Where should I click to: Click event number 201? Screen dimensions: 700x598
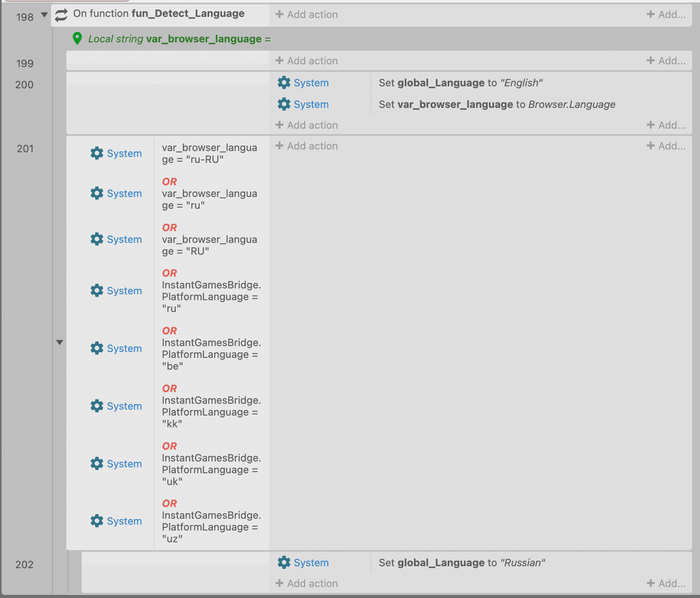point(25,149)
